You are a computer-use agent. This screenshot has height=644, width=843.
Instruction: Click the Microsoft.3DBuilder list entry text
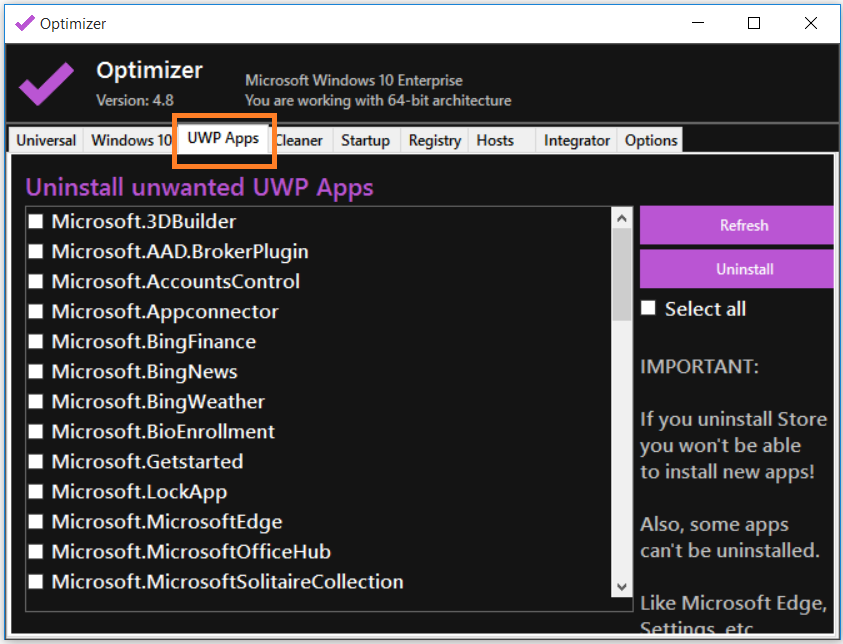[x=144, y=221]
